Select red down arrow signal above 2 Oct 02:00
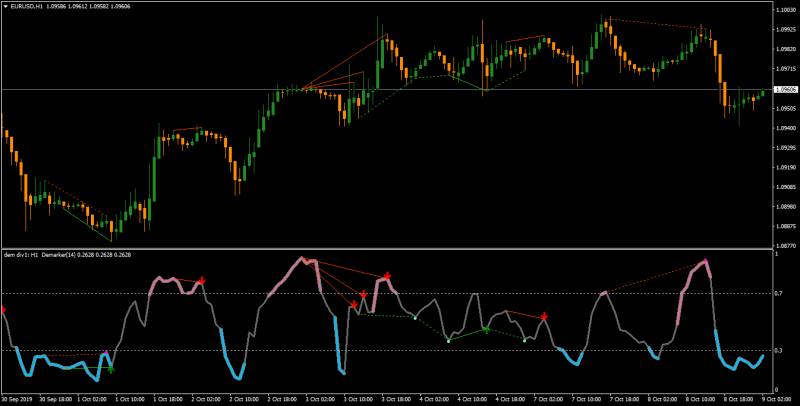800x406 pixels. click(x=202, y=281)
